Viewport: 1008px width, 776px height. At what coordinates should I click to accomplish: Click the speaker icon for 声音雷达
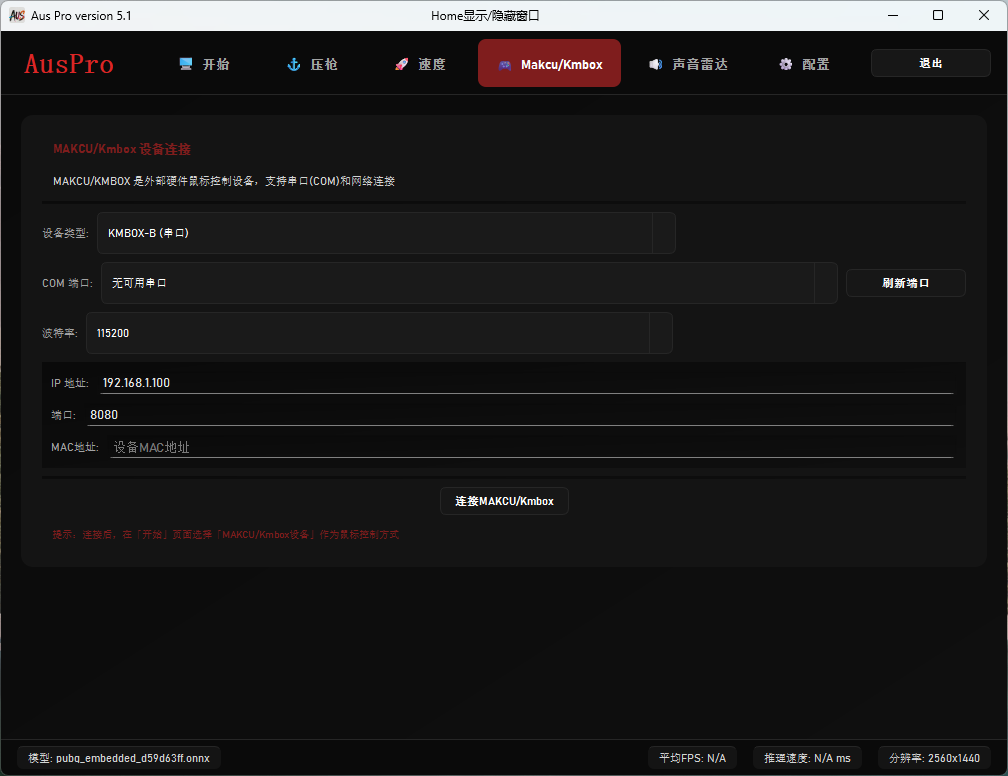(655, 64)
